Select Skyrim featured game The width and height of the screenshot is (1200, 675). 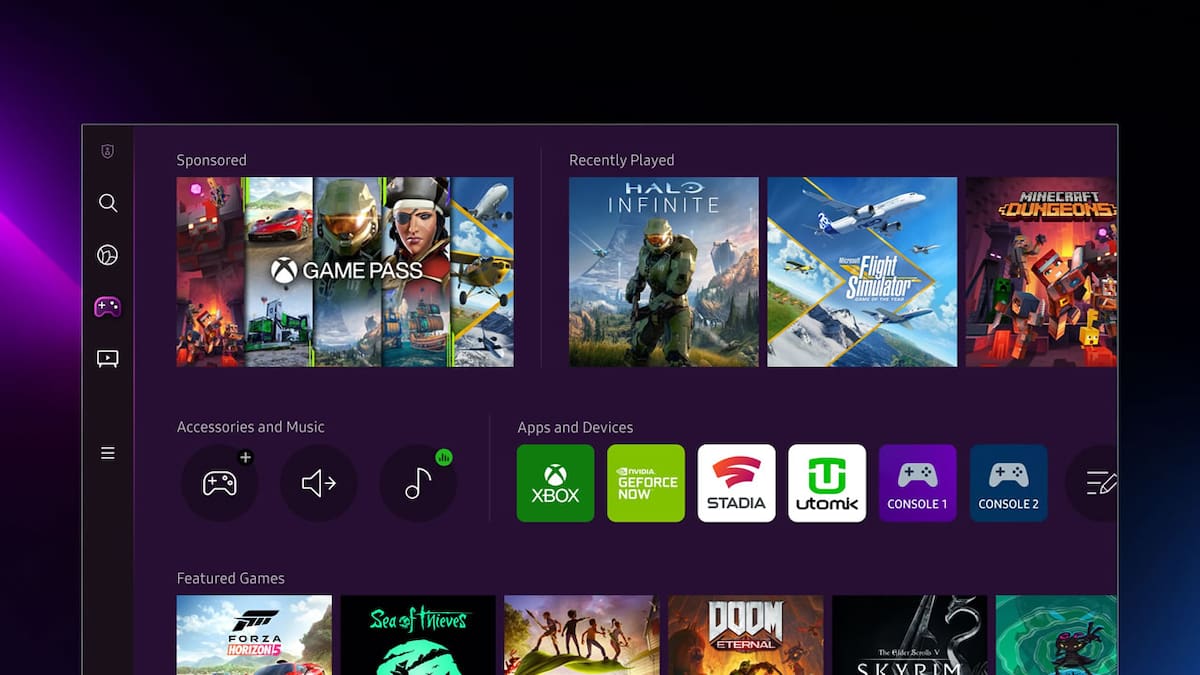pos(910,635)
